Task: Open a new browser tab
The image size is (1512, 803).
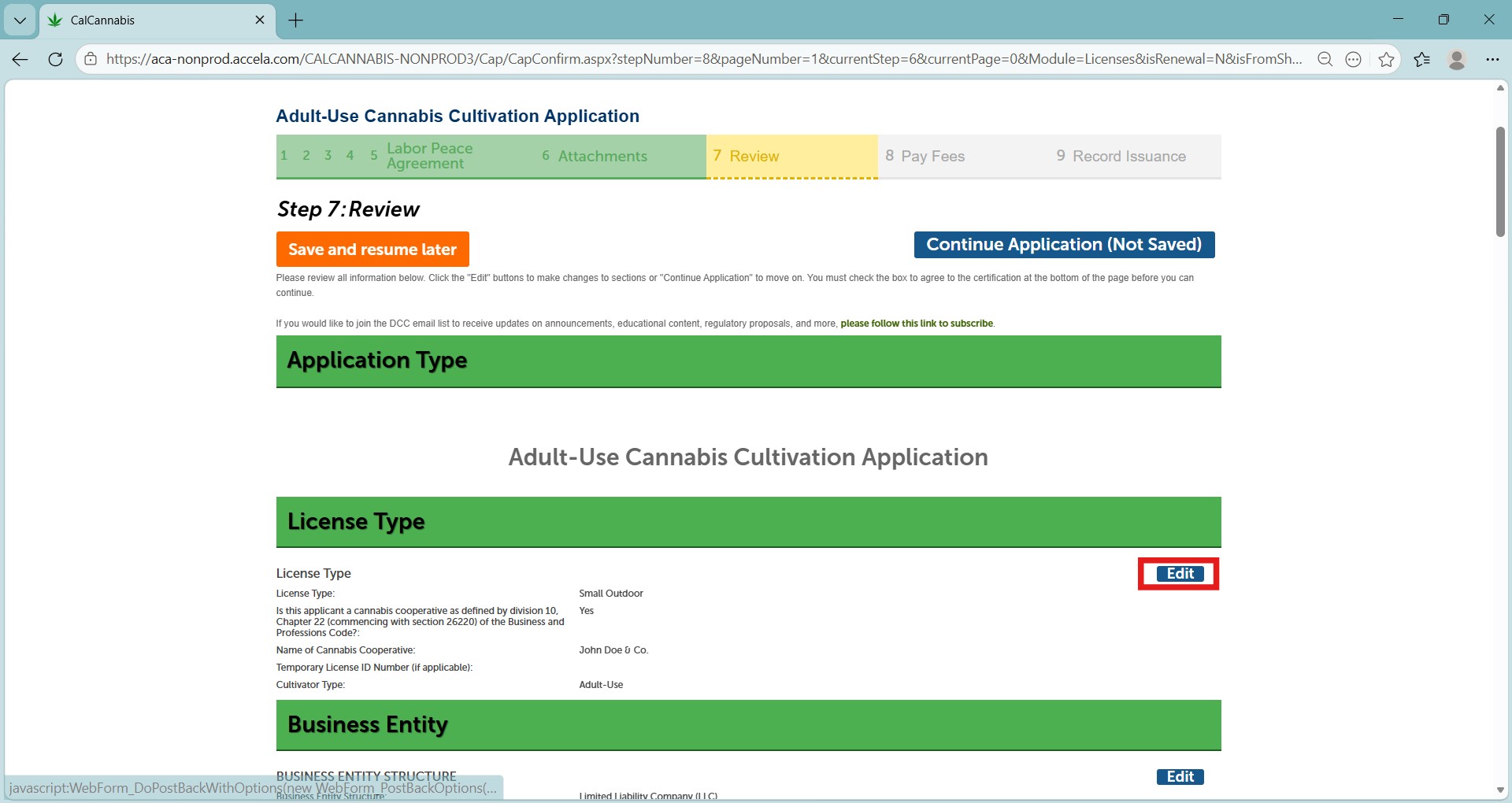Action: (x=296, y=20)
